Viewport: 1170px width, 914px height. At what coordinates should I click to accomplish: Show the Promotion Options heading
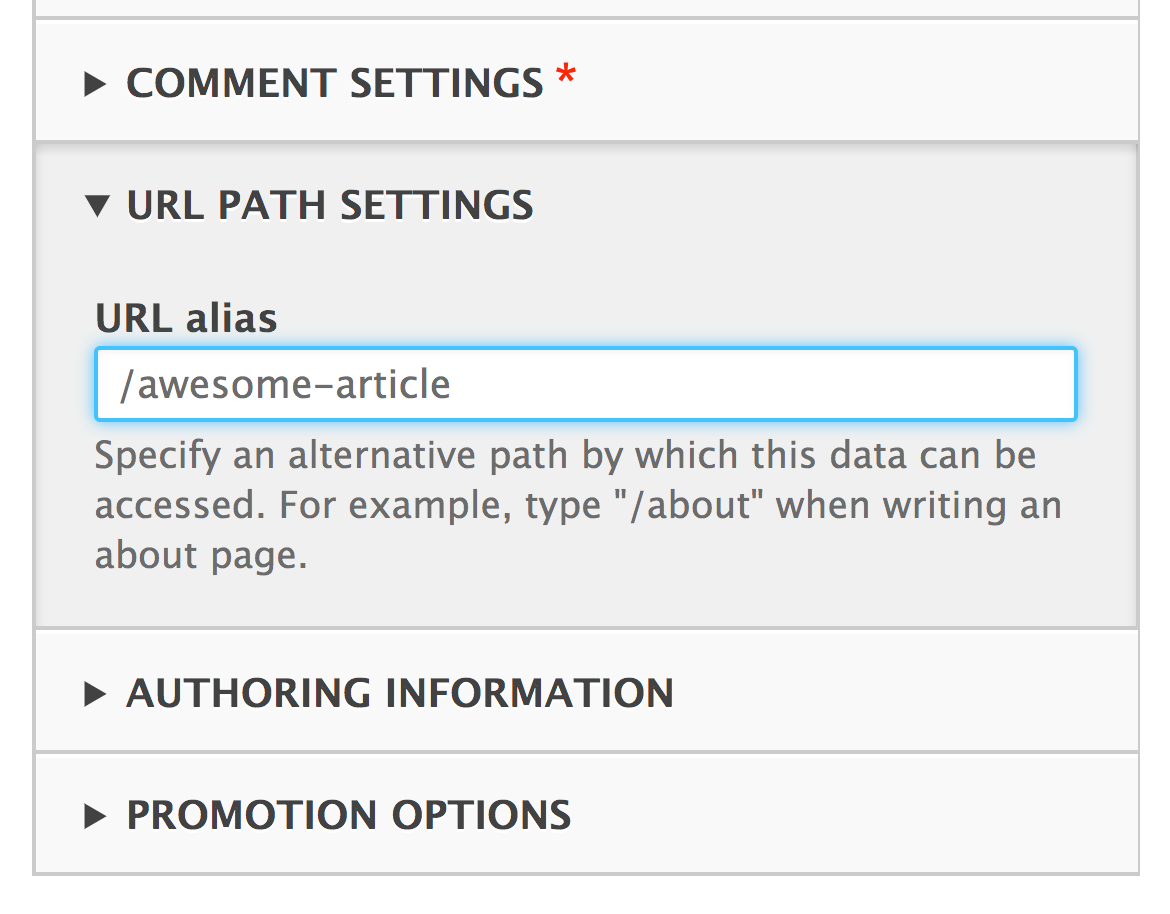point(348,816)
